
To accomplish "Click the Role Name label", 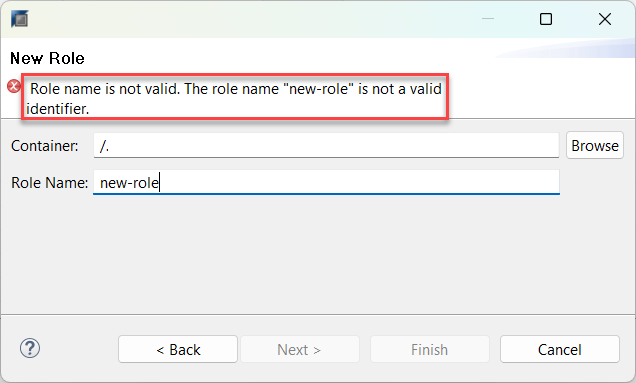I will (x=49, y=183).
